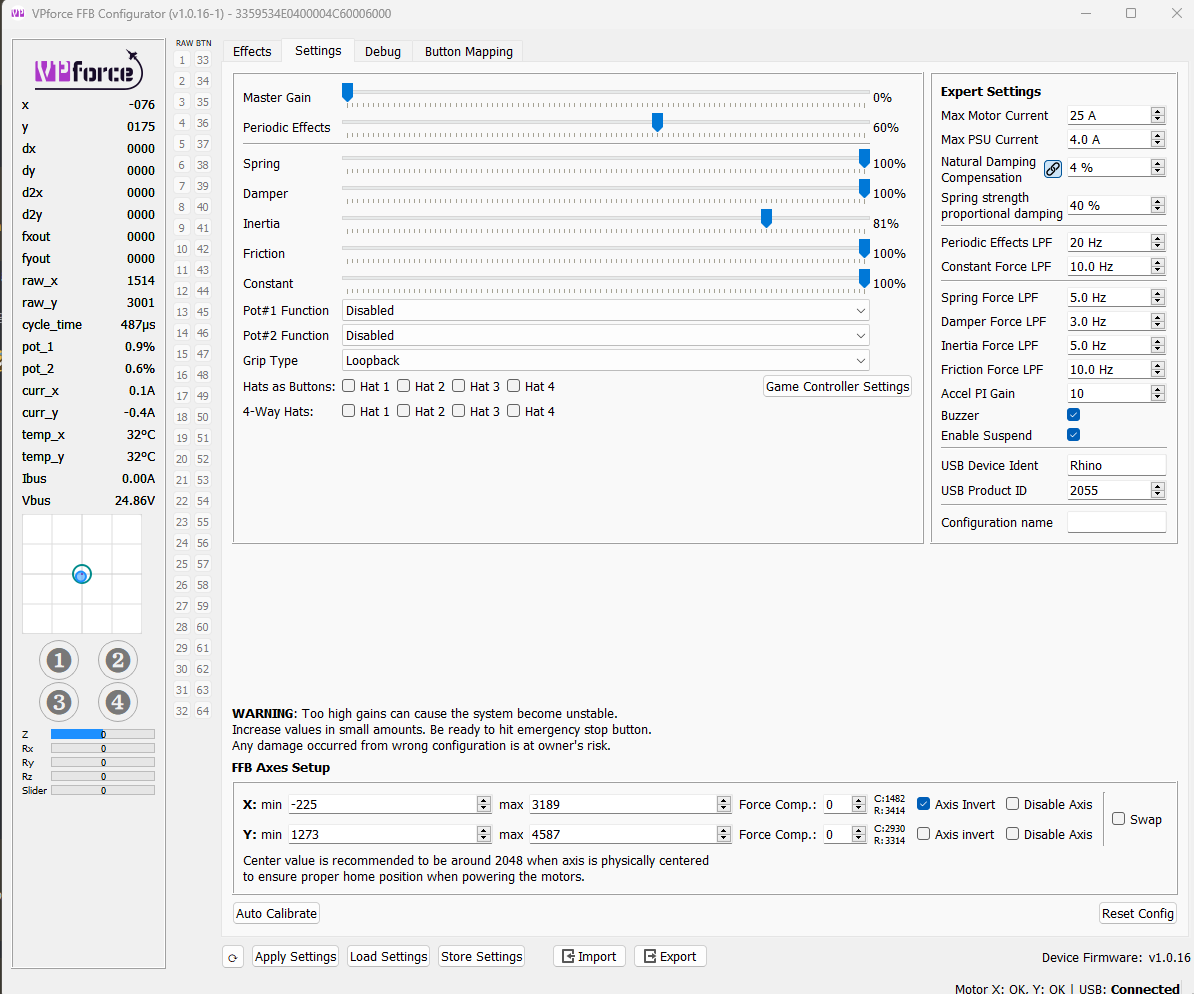Disable the Enable Suspend checkbox

click(x=1074, y=435)
